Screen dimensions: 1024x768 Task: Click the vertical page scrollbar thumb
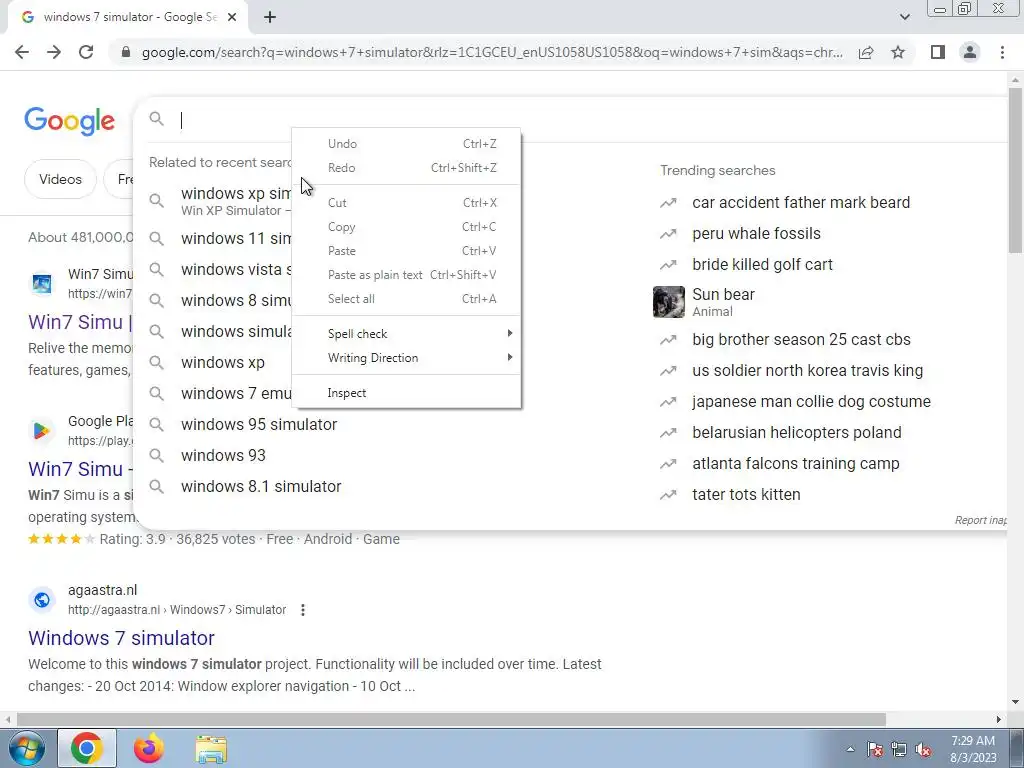tap(1015, 170)
